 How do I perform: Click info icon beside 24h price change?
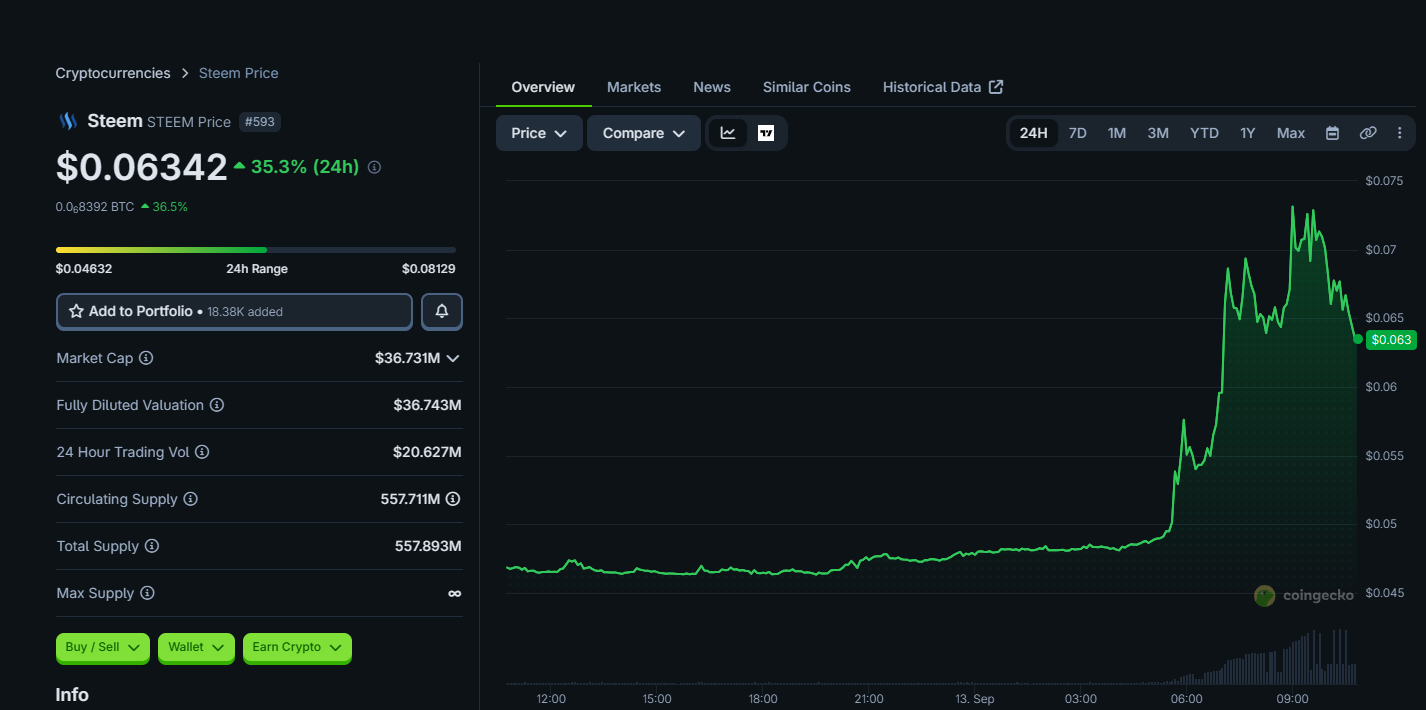(374, 167)
